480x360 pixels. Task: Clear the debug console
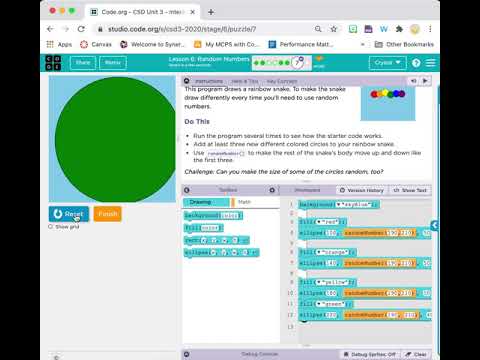coord(416,354)
